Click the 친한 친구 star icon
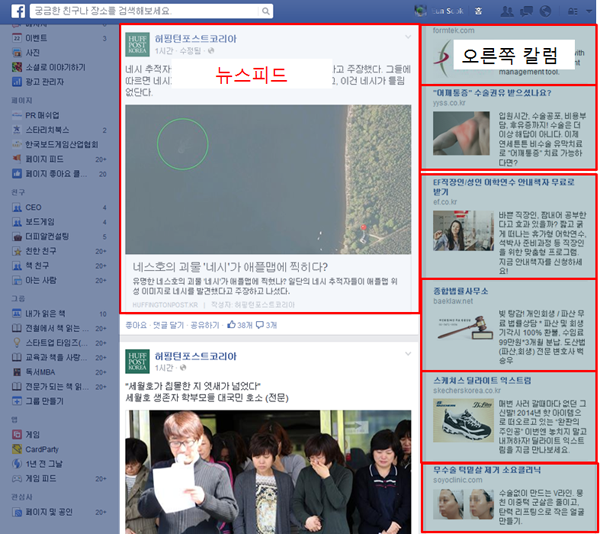The width and height of the screenshot is (600, 534). click(x=17, y=251)
